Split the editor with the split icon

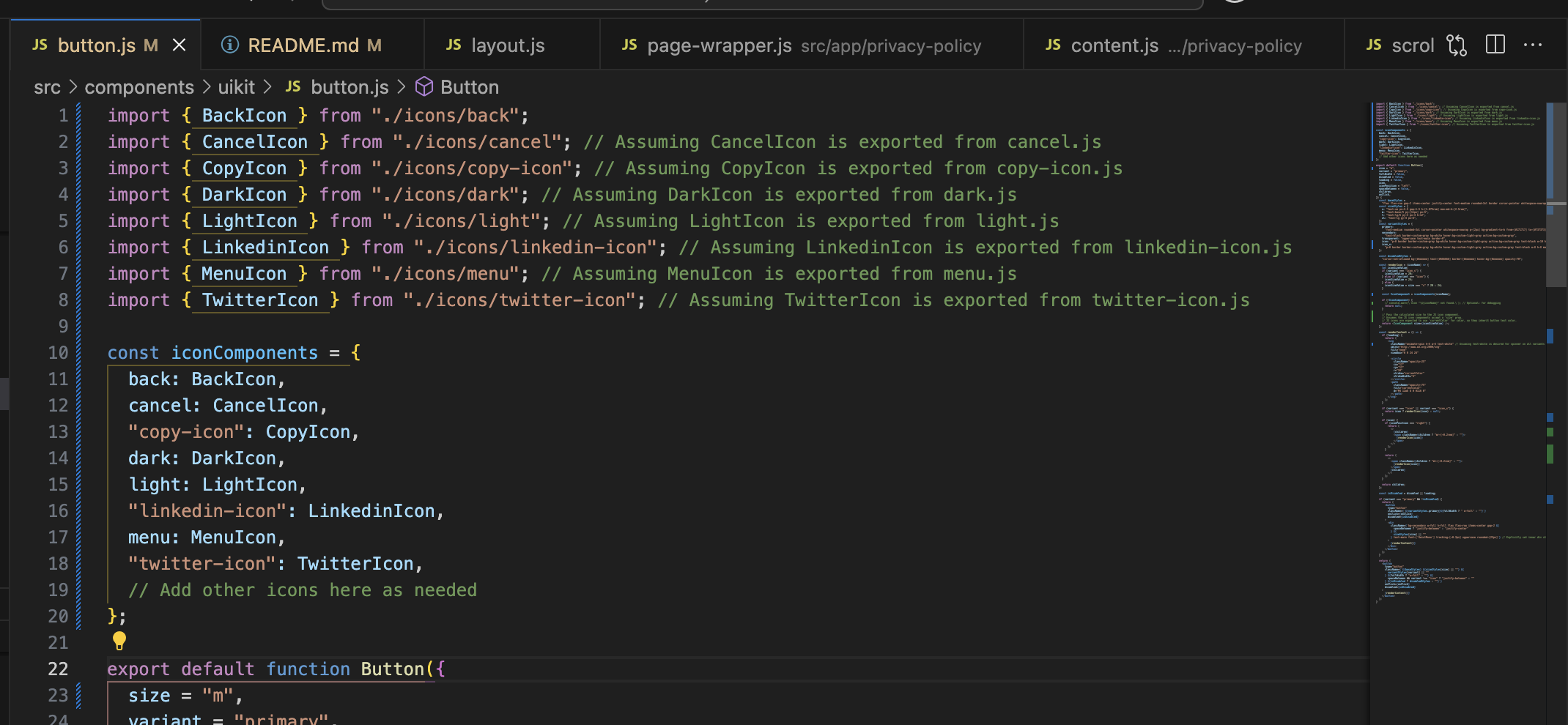click(1495, 45)
